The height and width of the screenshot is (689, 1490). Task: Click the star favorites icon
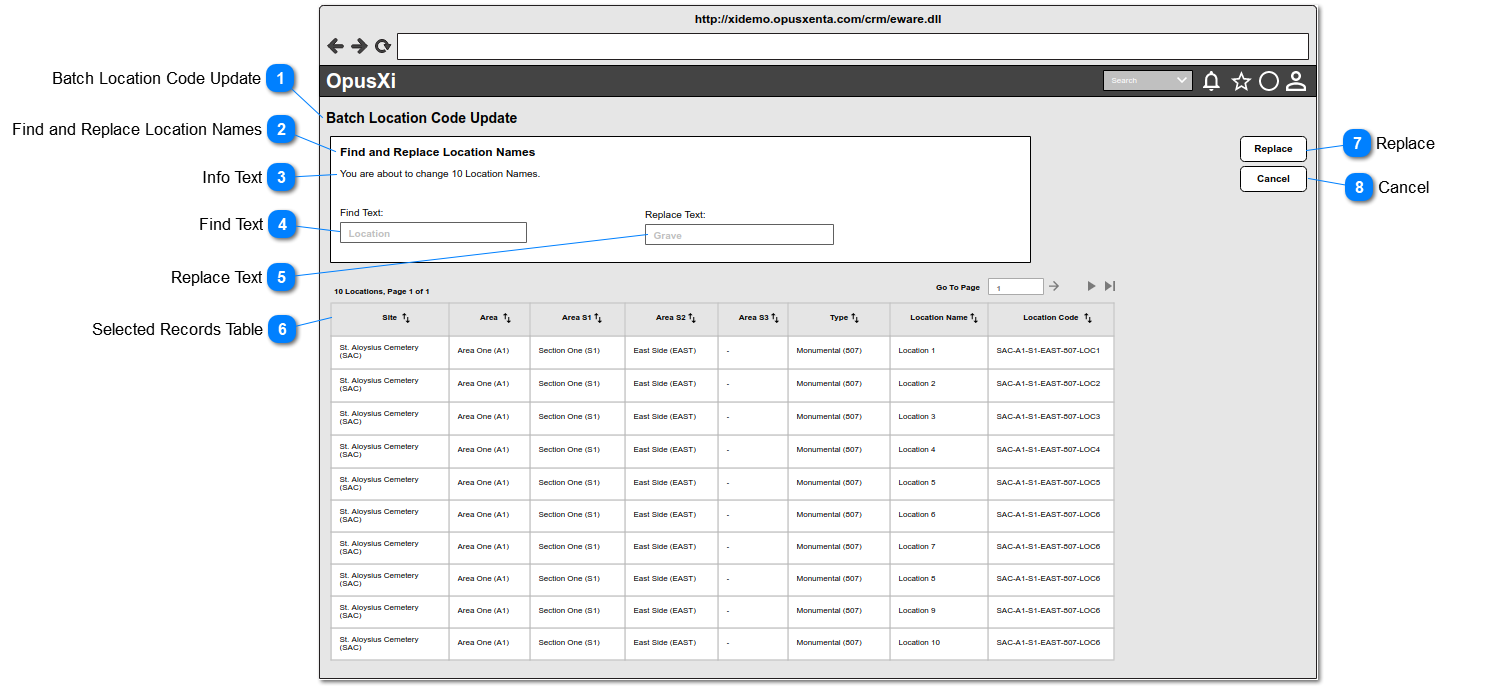coord(1241,82)
